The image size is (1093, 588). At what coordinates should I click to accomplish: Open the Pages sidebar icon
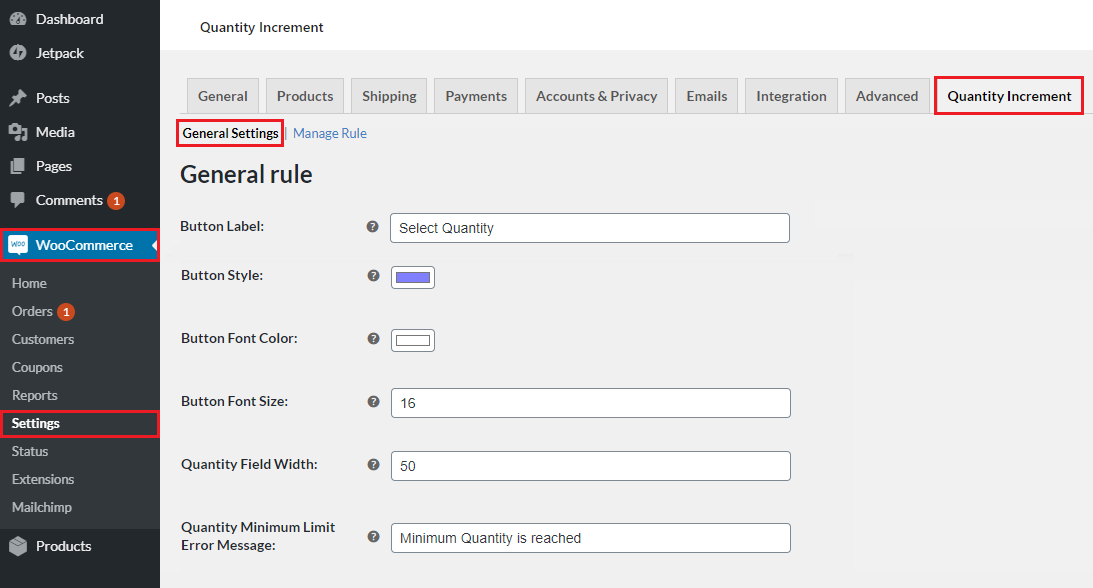pos(16,165)
